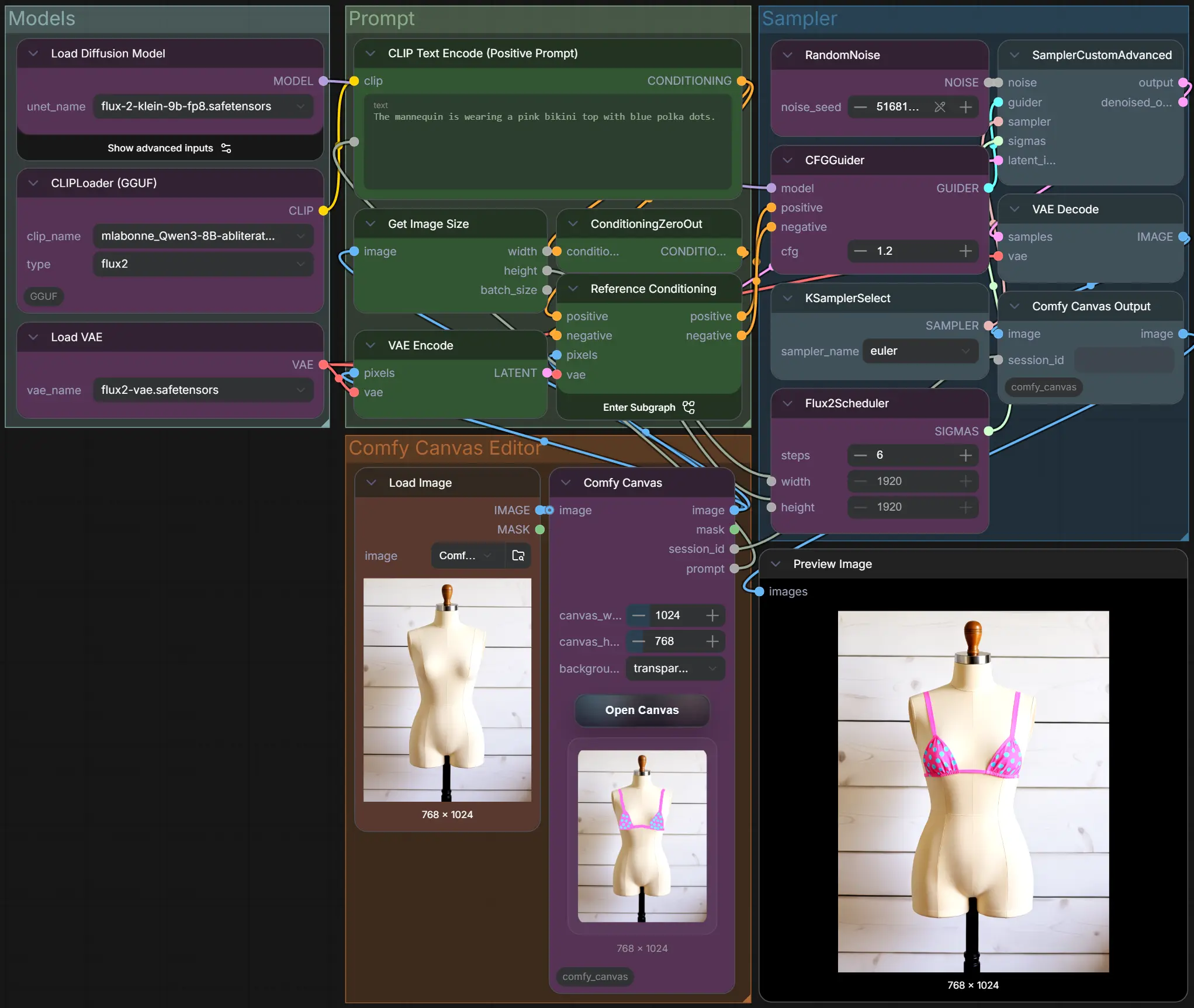Collapse the Preview Image node
The image size is (1194, 1008).
776,564
